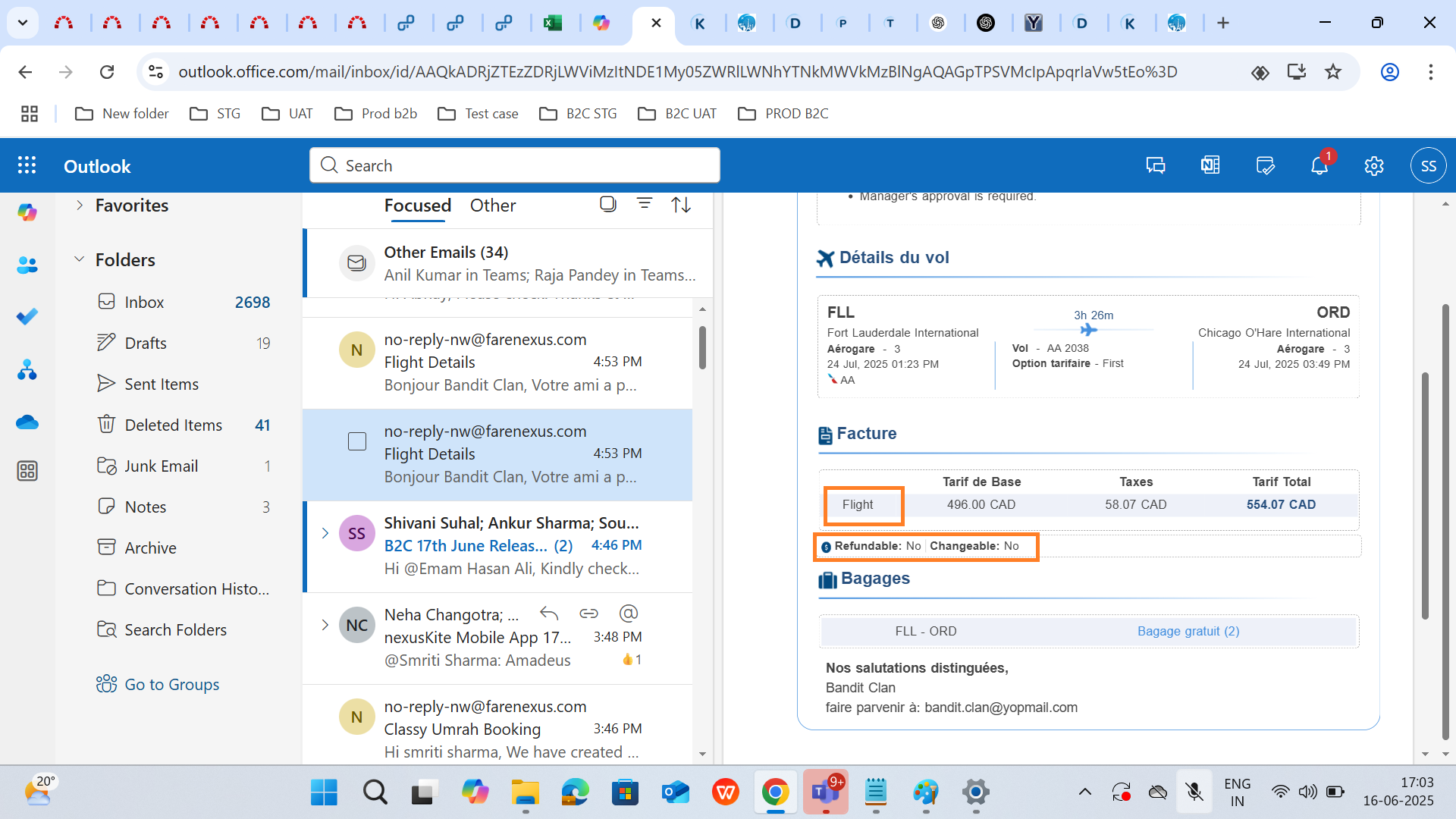Open Teams from Windows taskbar
1456x819 pixels.
point(825,792)
